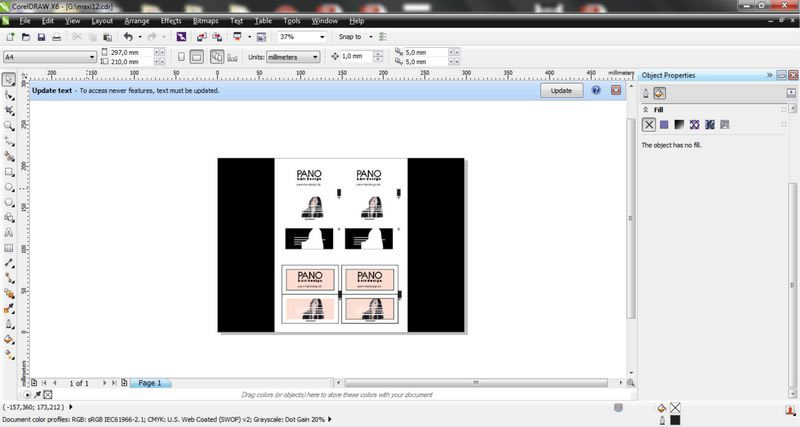Open the Snap to dropdown
Viewport: 800px width, 427px height.
(371, 37)
